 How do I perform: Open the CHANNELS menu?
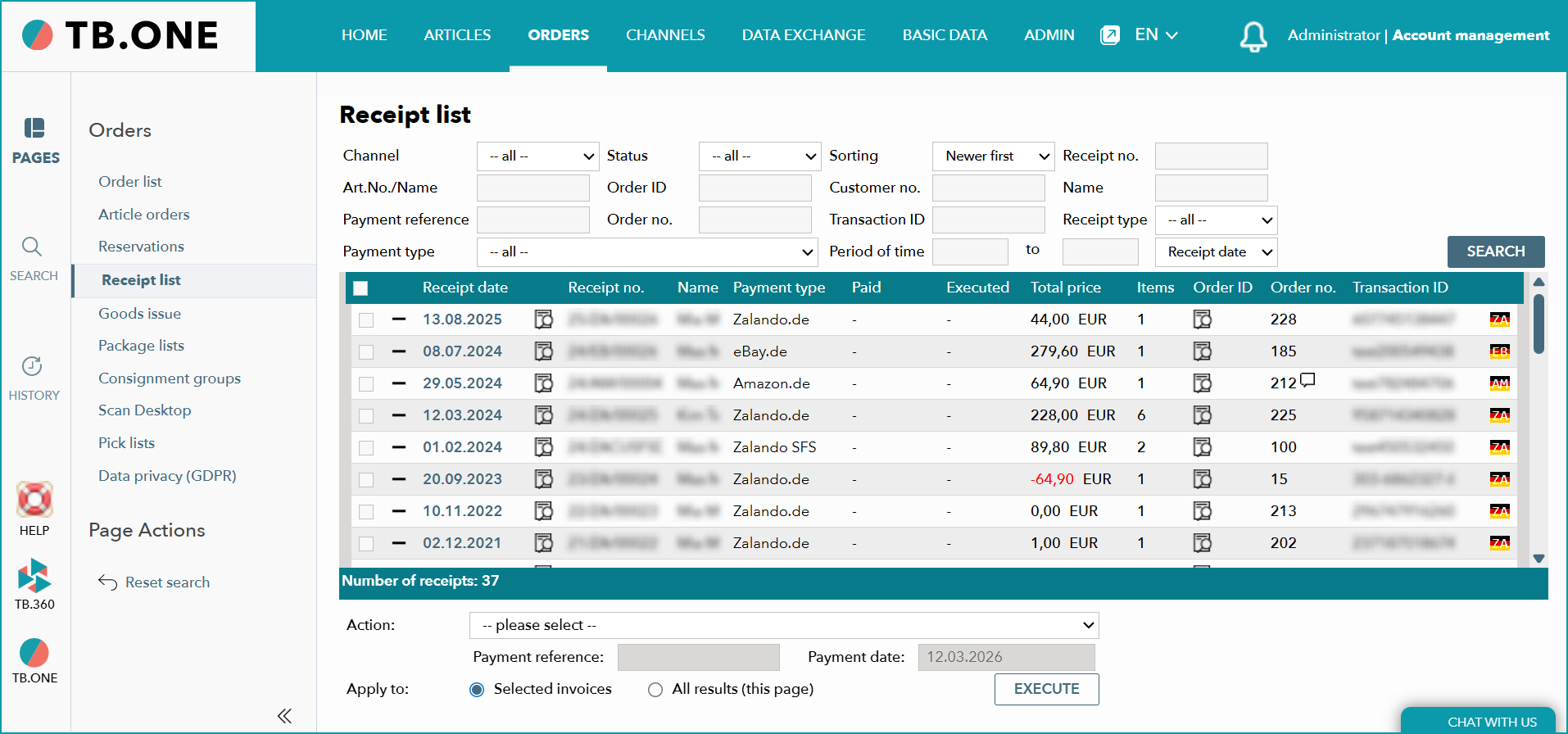665,35
